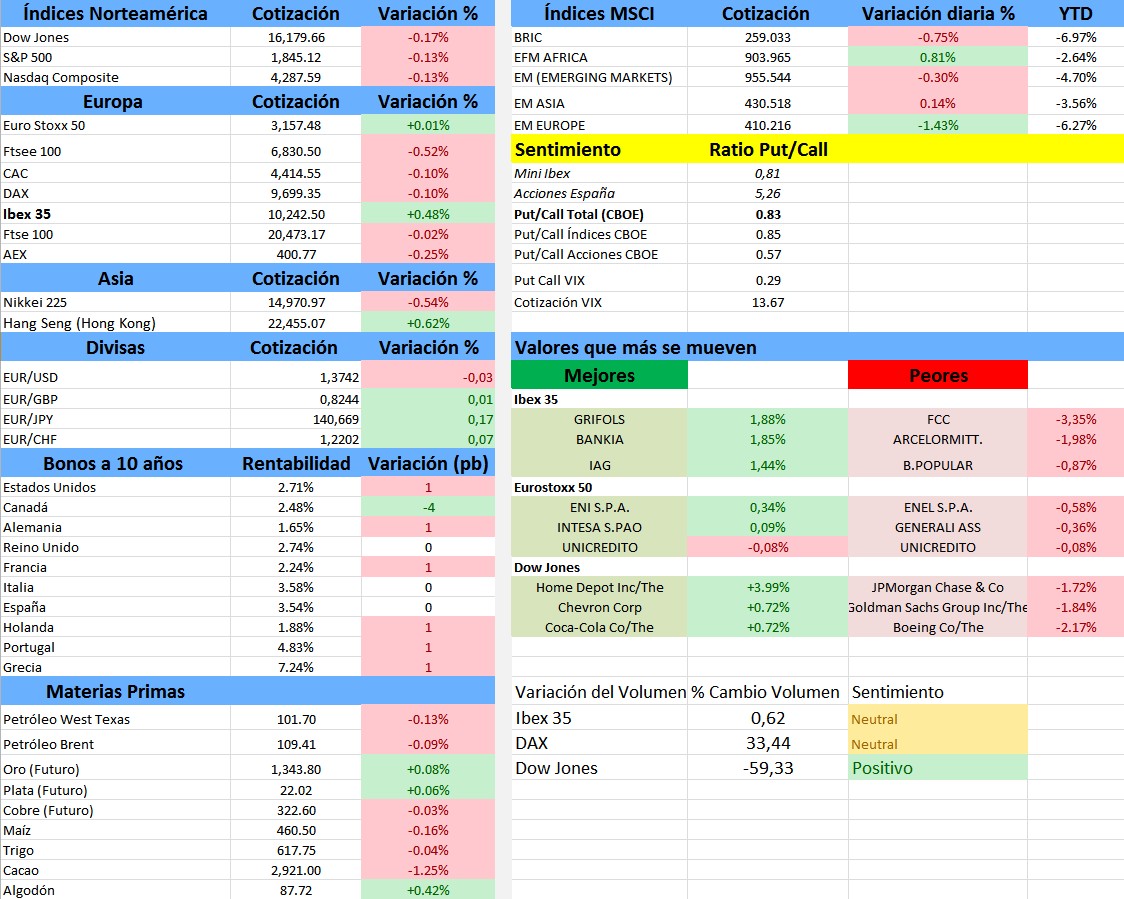Click the Divisas section header
This screenshot has width=1124, height=899.
pos(115,348)
